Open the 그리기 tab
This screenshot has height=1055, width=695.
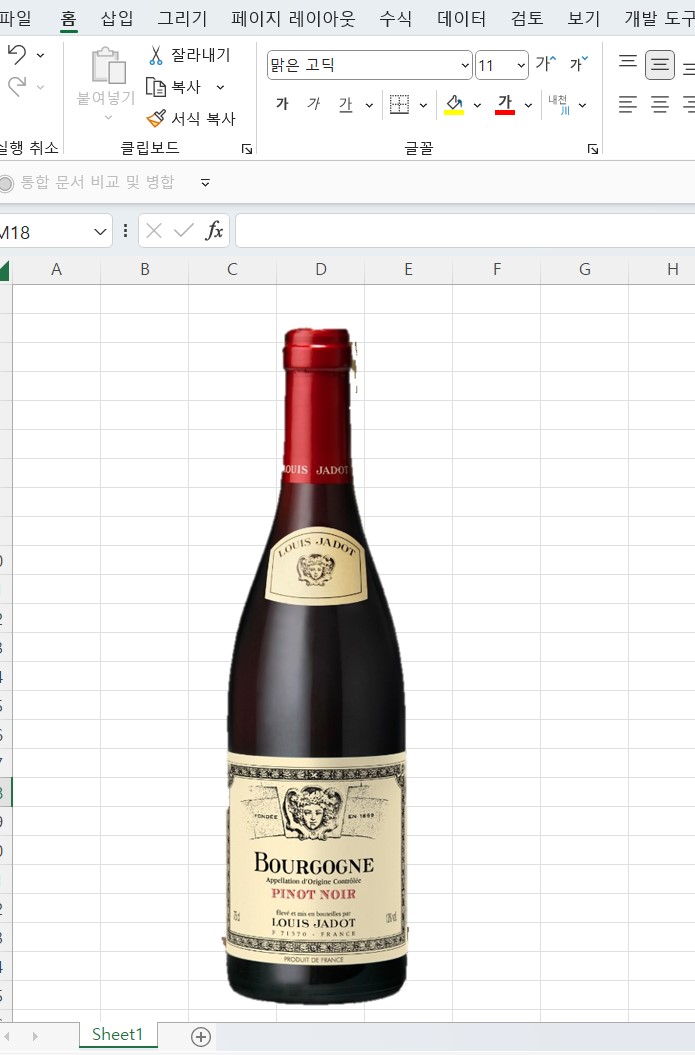pyautogui.click(x=182, y=18)
